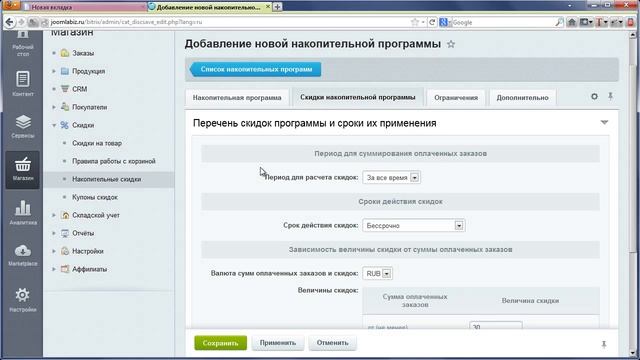Switch to the Новая вкладка browser tab
The height and width of the screenshot is (360, 640).
point(84,7)
